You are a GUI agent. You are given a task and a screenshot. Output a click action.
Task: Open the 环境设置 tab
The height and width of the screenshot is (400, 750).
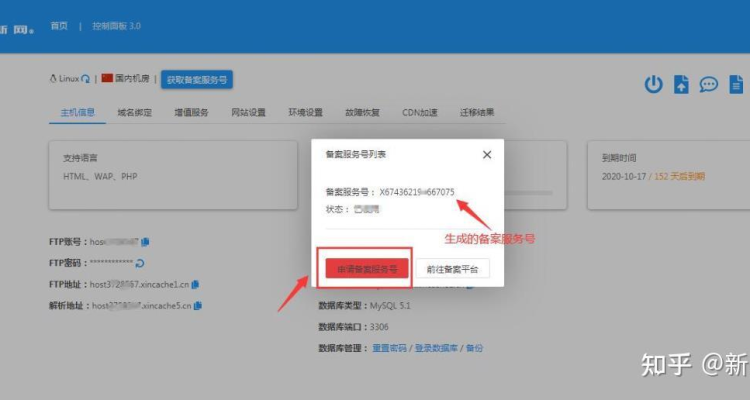tap(305, 112)
